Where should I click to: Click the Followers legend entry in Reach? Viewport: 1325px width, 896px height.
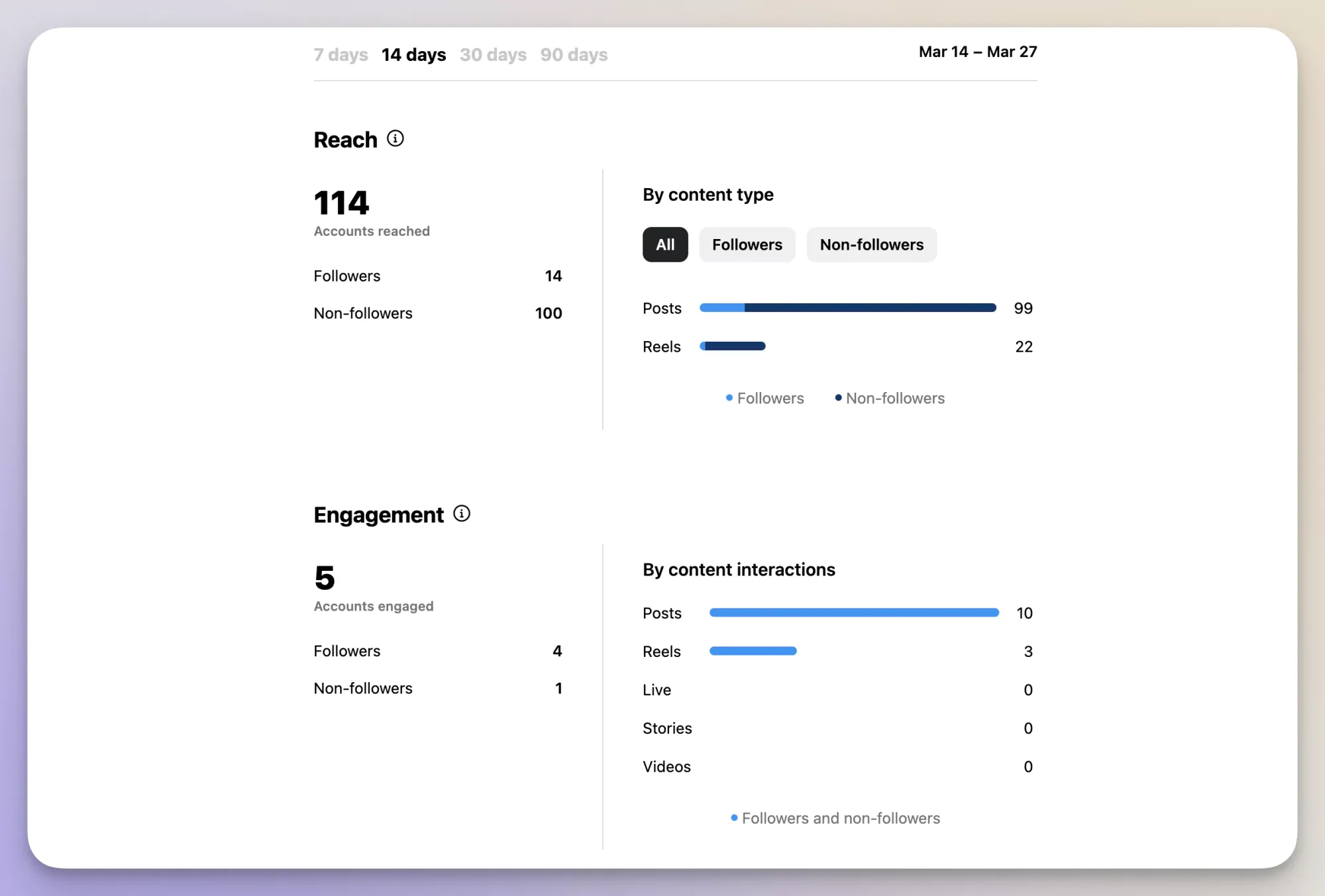(x=765, y=398)
